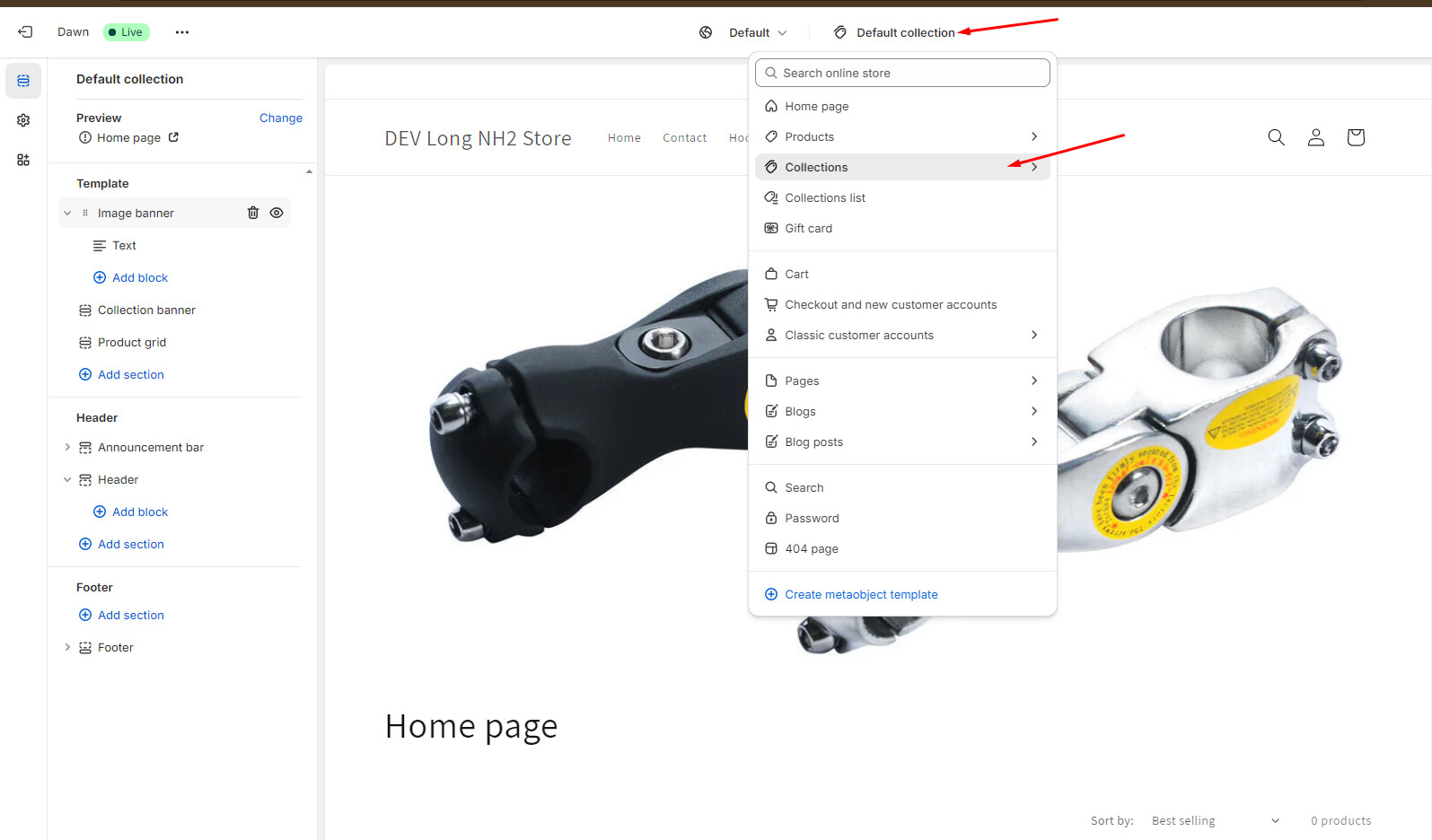Image resolution: width=1432 pixels, height=840 pixels.
Task: Select Password template entry
Action: (x=902, y=518)
